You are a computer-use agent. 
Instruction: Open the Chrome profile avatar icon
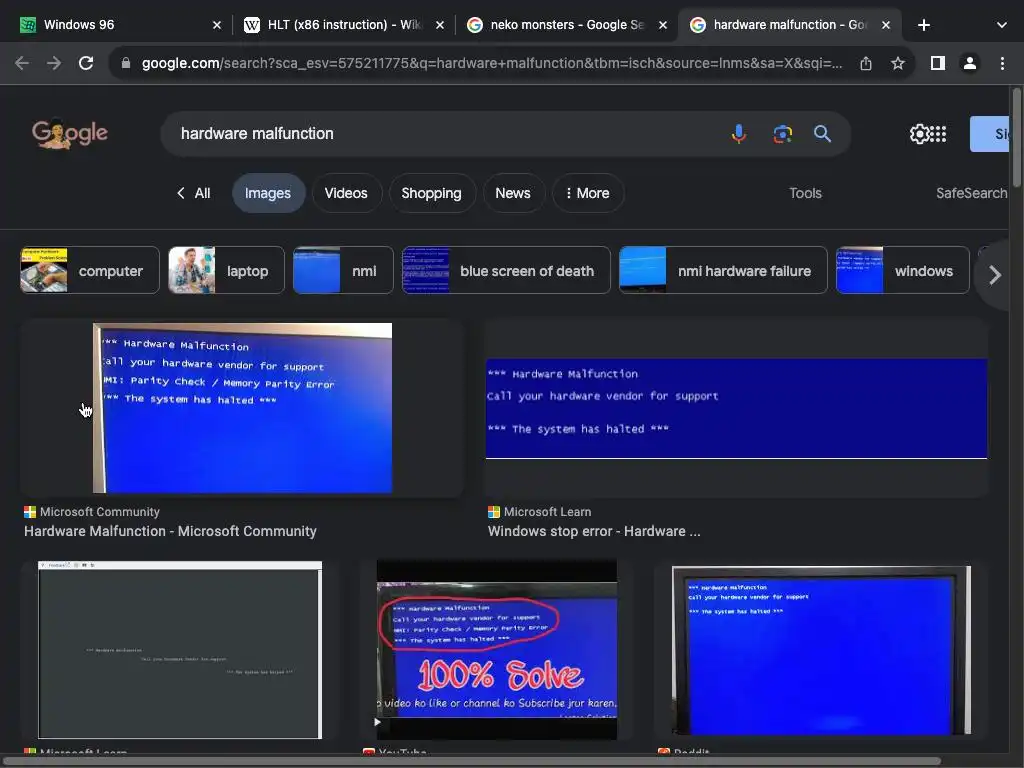(x=970, y=63)
